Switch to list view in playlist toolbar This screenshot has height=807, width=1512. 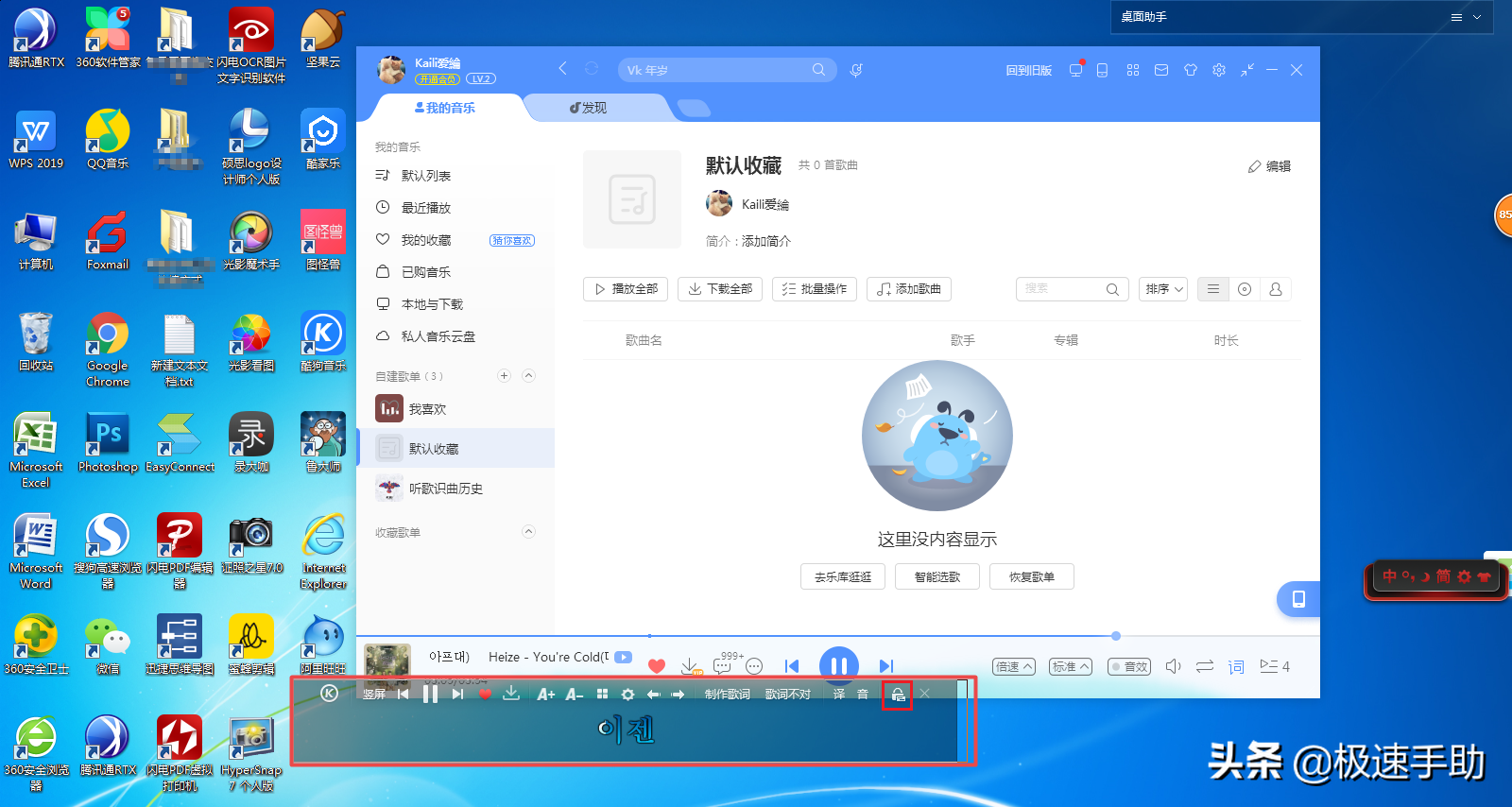tap(1213, 289)
